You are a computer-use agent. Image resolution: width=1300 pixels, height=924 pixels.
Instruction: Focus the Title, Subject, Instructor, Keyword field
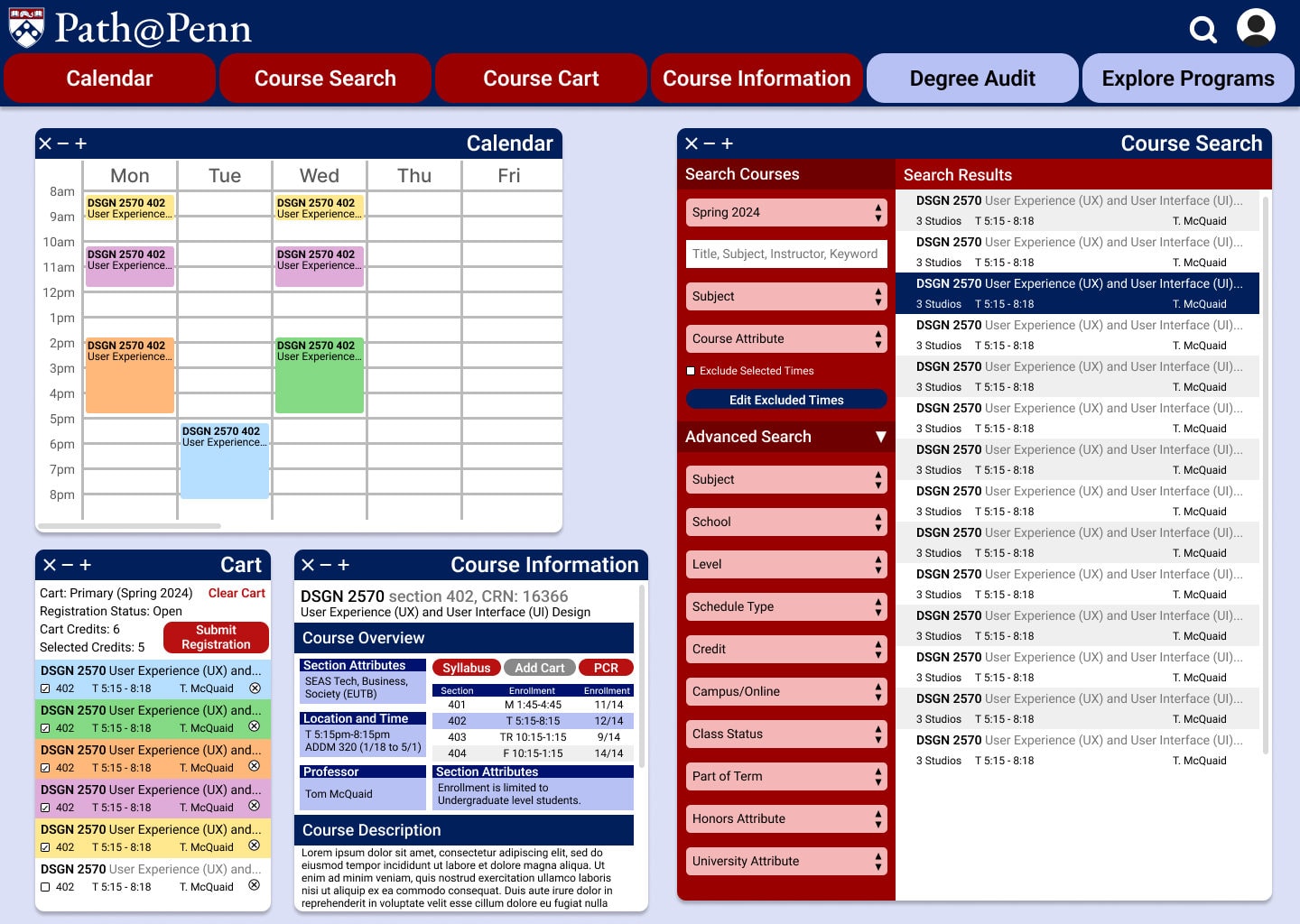pyautogui.click(x=786, y=254)
